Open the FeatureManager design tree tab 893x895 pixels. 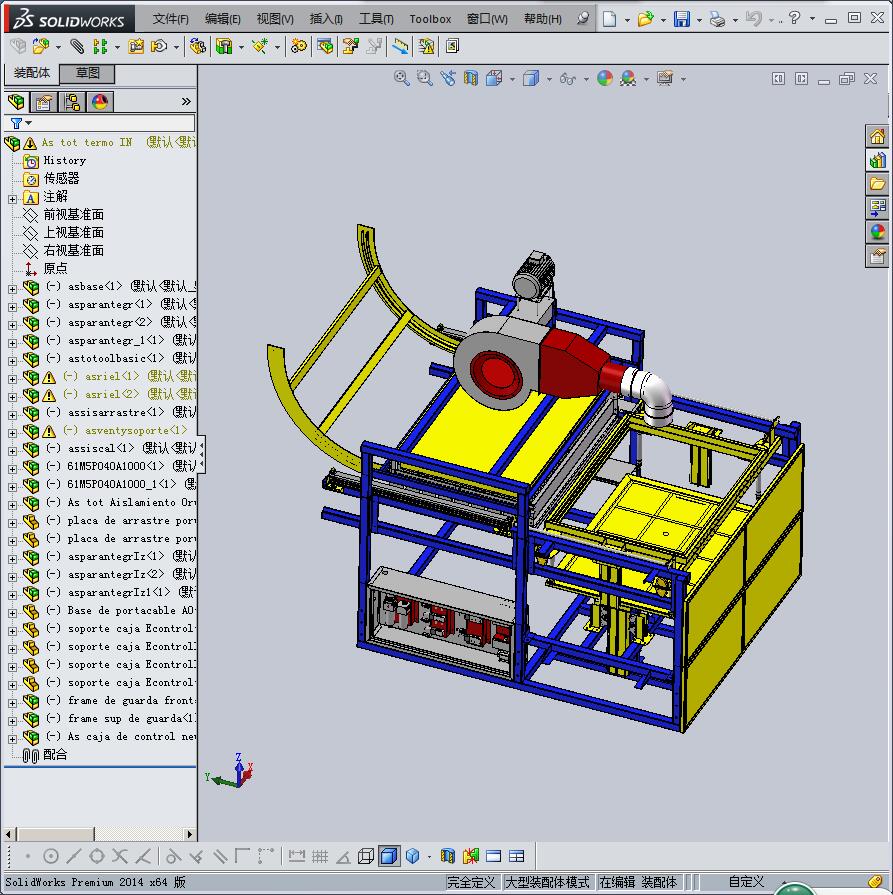17,102
